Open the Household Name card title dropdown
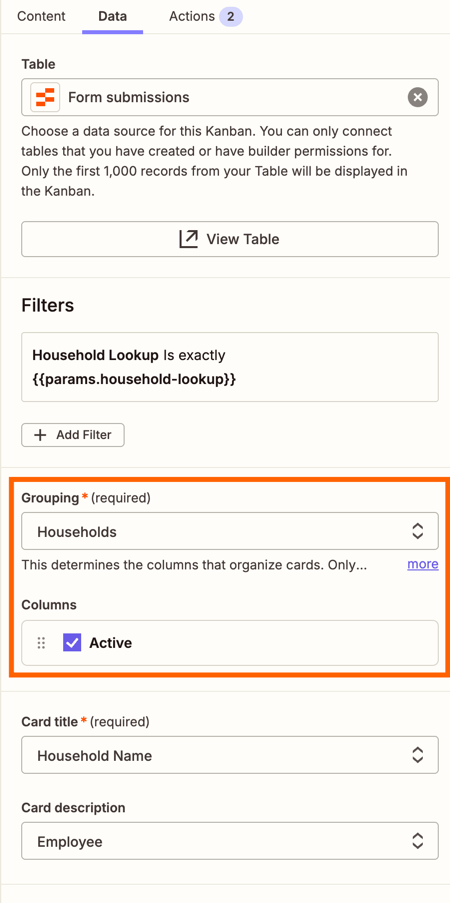The image size is (450, 903). [x=230, y=755]
